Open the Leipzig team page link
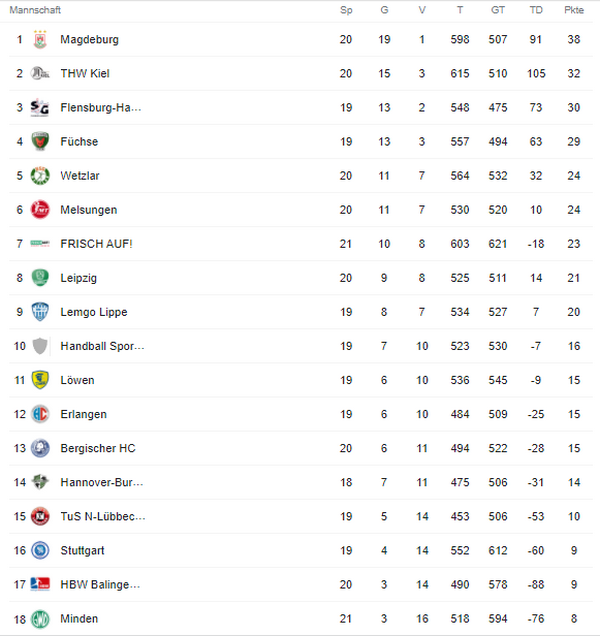Image resolution: width=600 pixels, height=636 pixels. click(x=78, y=278)
